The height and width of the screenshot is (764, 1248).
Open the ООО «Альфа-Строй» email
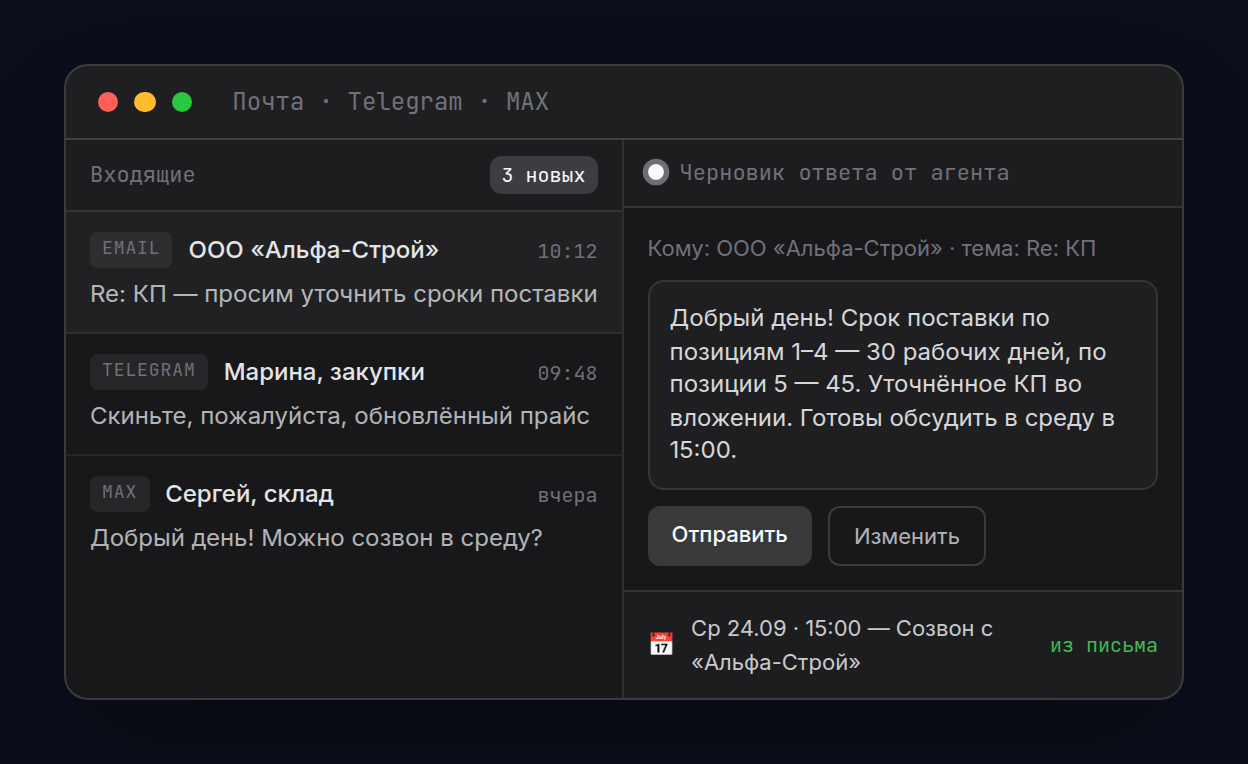(x=344, y=272)
